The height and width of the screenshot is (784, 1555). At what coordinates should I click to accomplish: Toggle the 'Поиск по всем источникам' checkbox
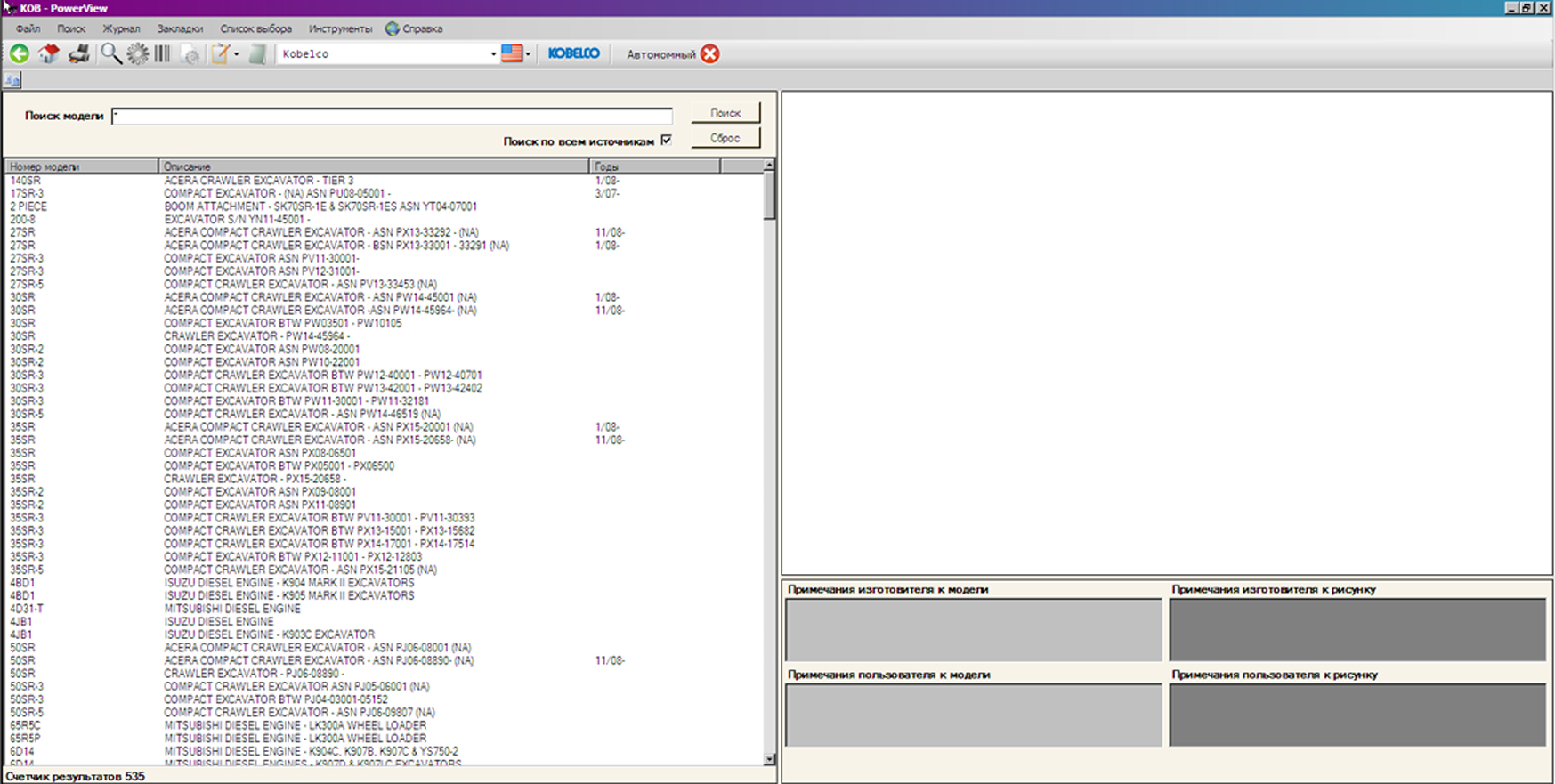click(x=666, y=141)
